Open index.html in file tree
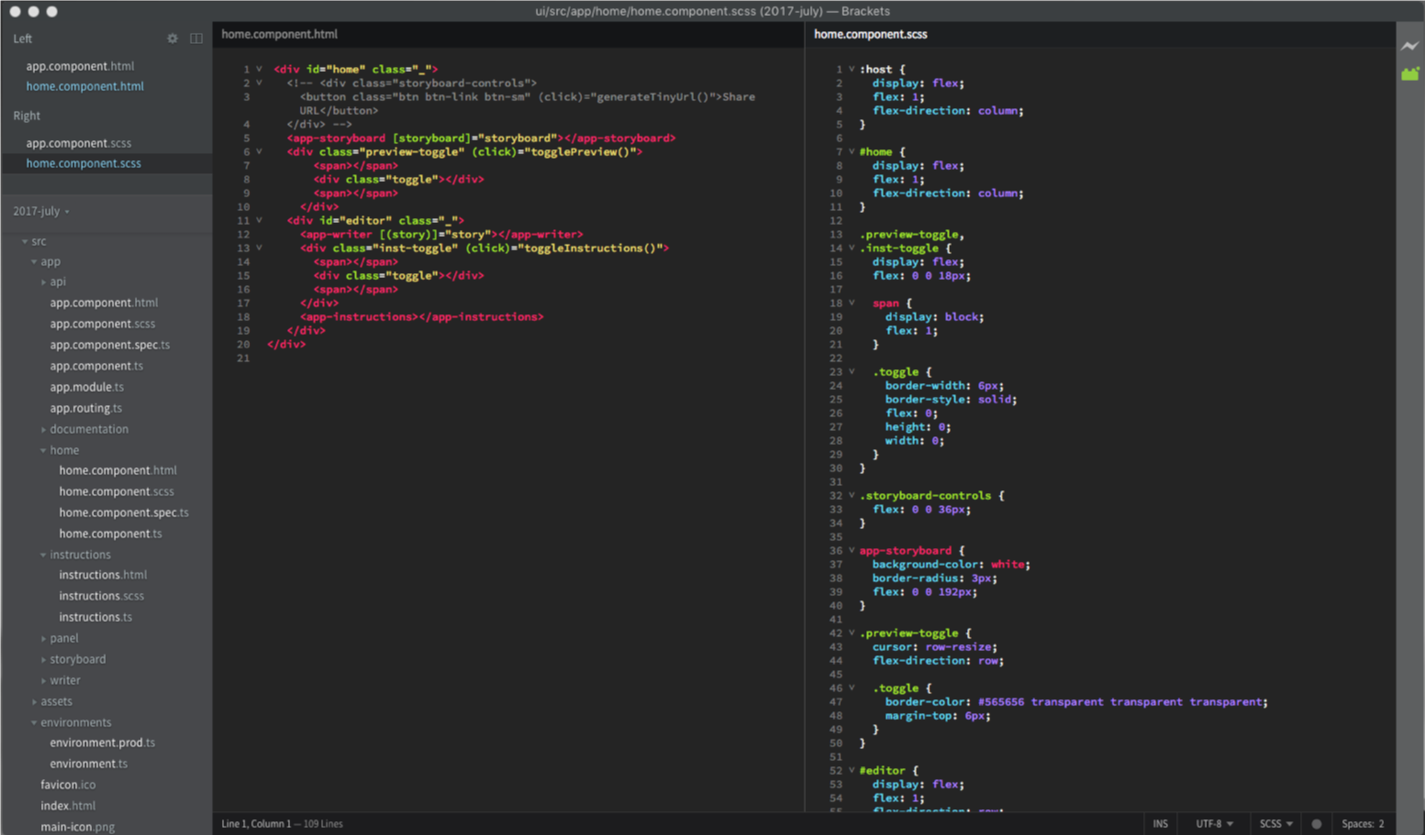 68,806
